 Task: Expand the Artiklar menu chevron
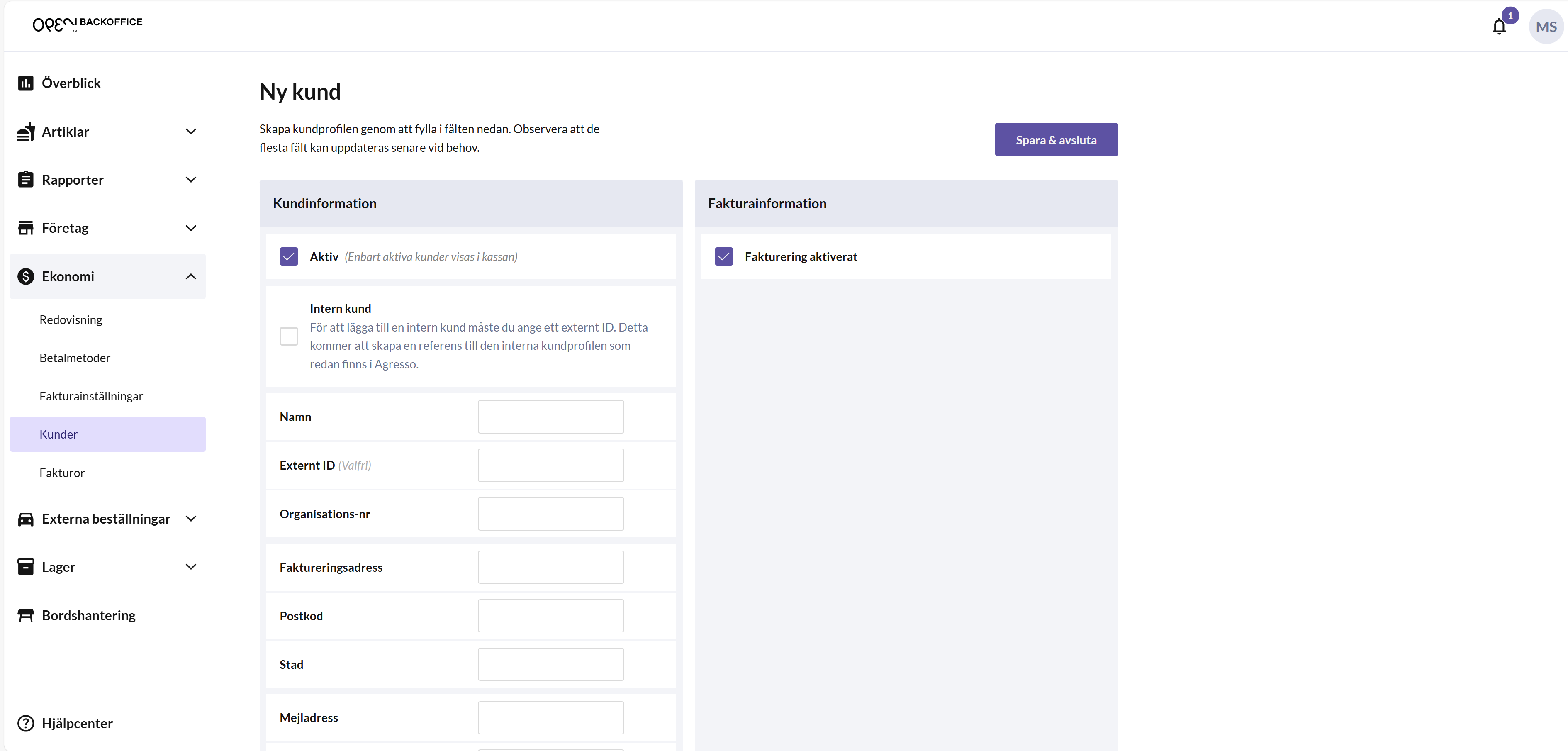(190, 132)
